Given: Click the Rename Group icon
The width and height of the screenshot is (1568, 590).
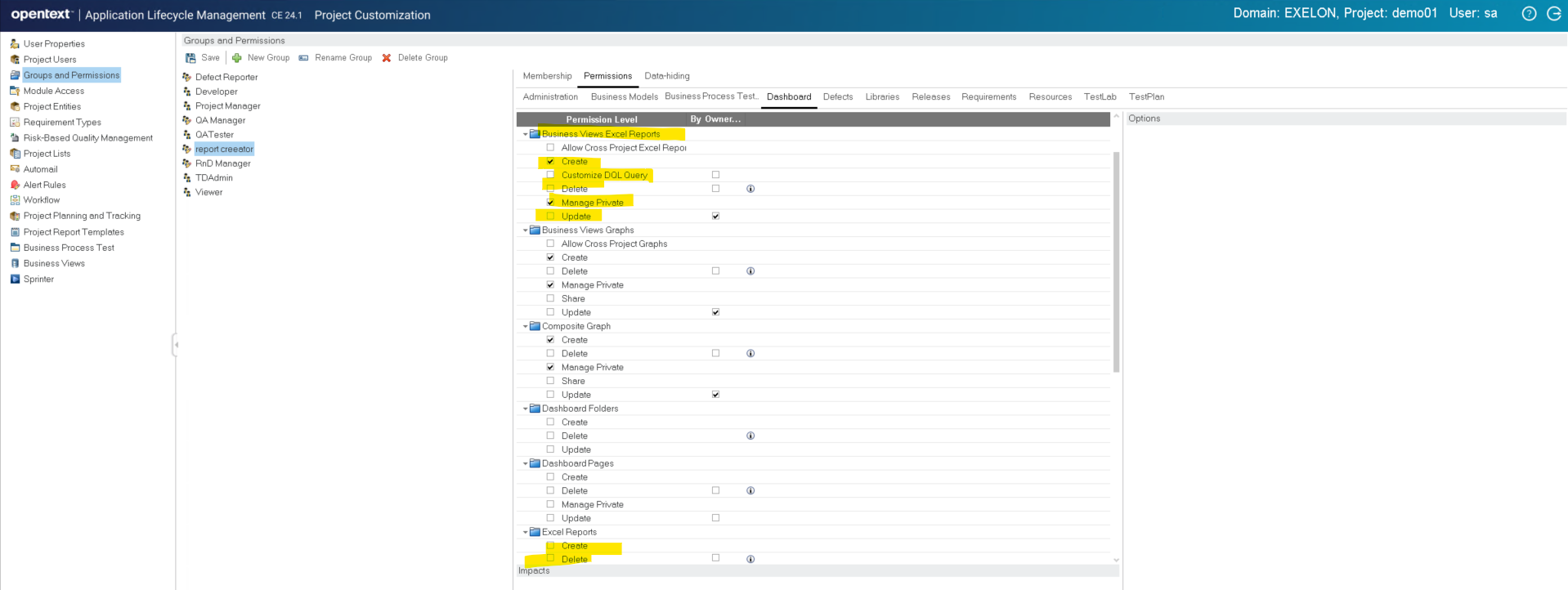Looking at the screenshot, I should click(x=304, y=58).
